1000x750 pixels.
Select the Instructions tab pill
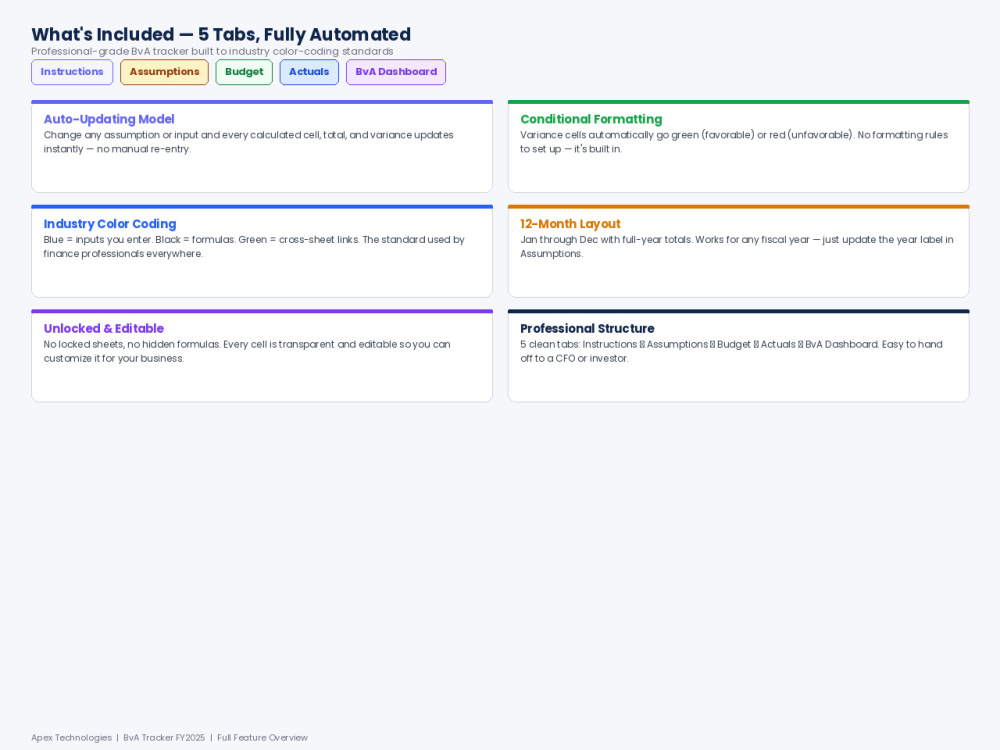[72, 72]
